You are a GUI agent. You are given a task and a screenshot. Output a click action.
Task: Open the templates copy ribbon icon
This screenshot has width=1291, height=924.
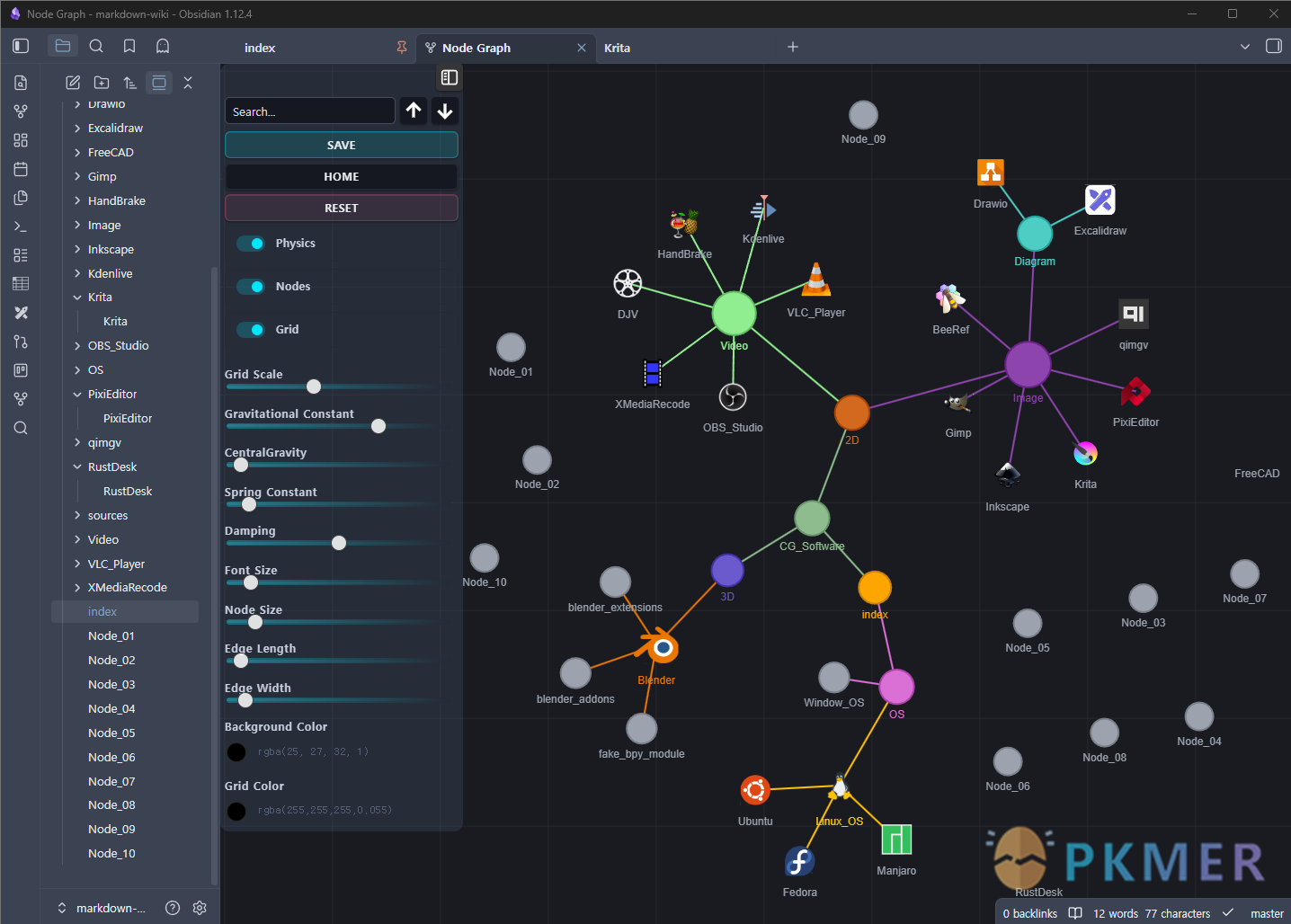tap(21, 198)
